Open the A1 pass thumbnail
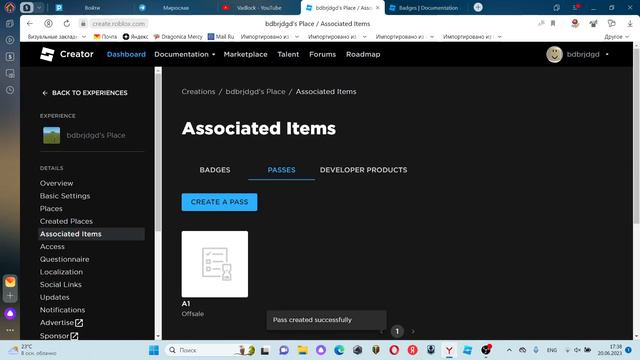640x360 pixels. (215, 264)
